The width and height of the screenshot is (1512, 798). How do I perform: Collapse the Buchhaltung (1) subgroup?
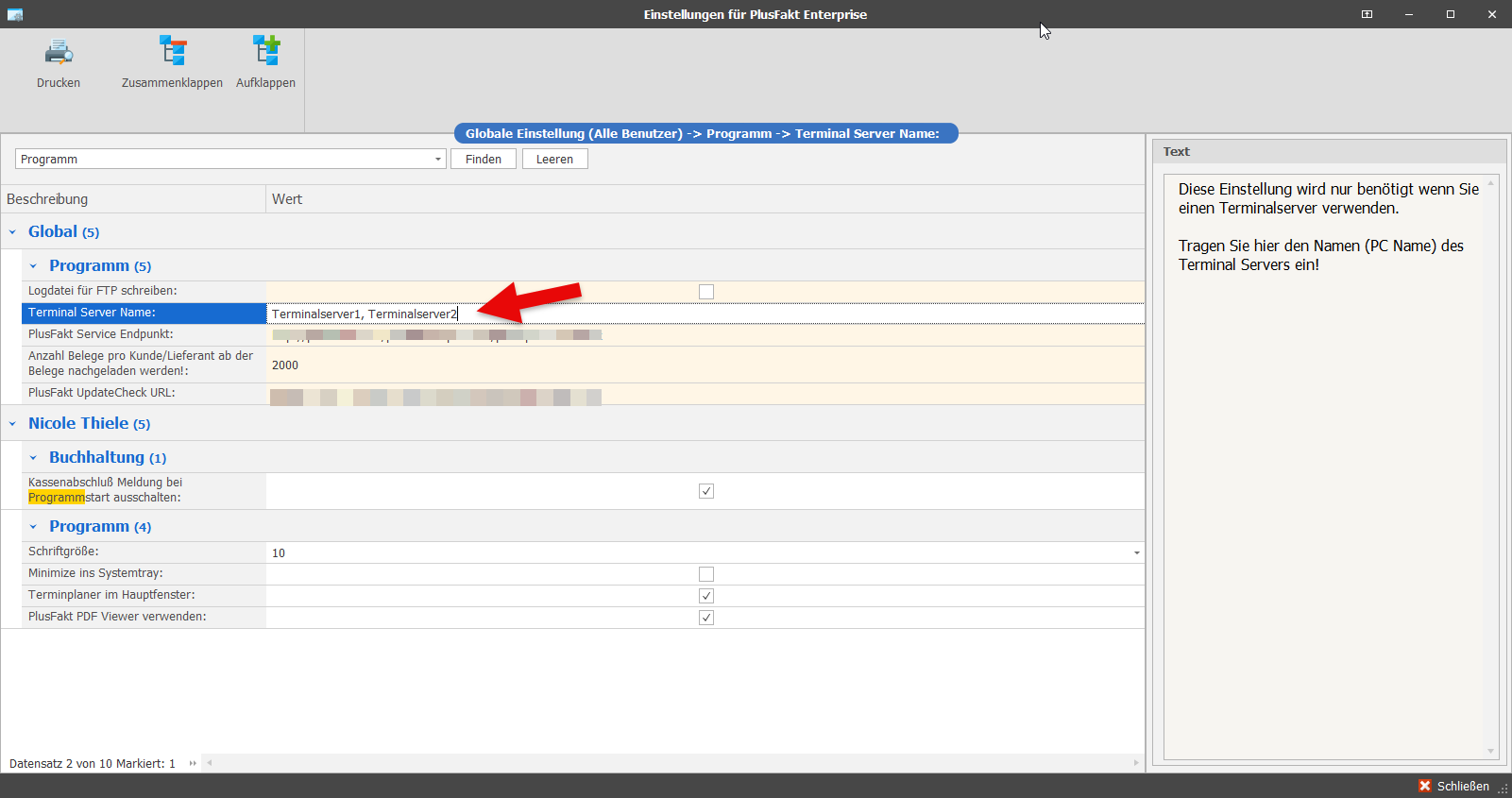tap(33, 458)
